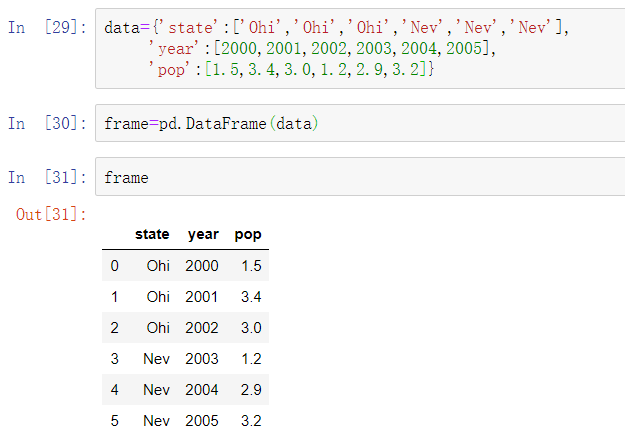Viewport: 625px width, 439px height.
Task: Select the row with index 0
Action: click(x=185, y=266)
